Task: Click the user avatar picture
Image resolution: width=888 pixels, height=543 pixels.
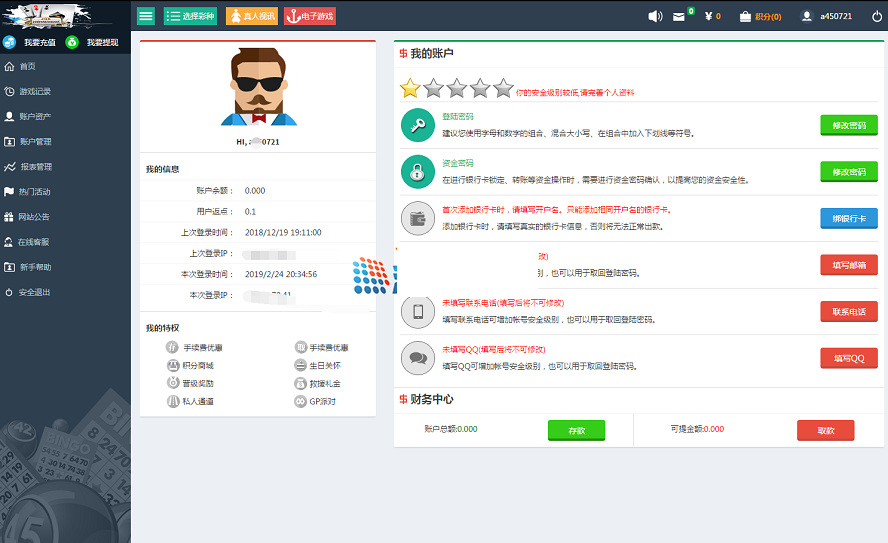Action: (x=257, y=89)
